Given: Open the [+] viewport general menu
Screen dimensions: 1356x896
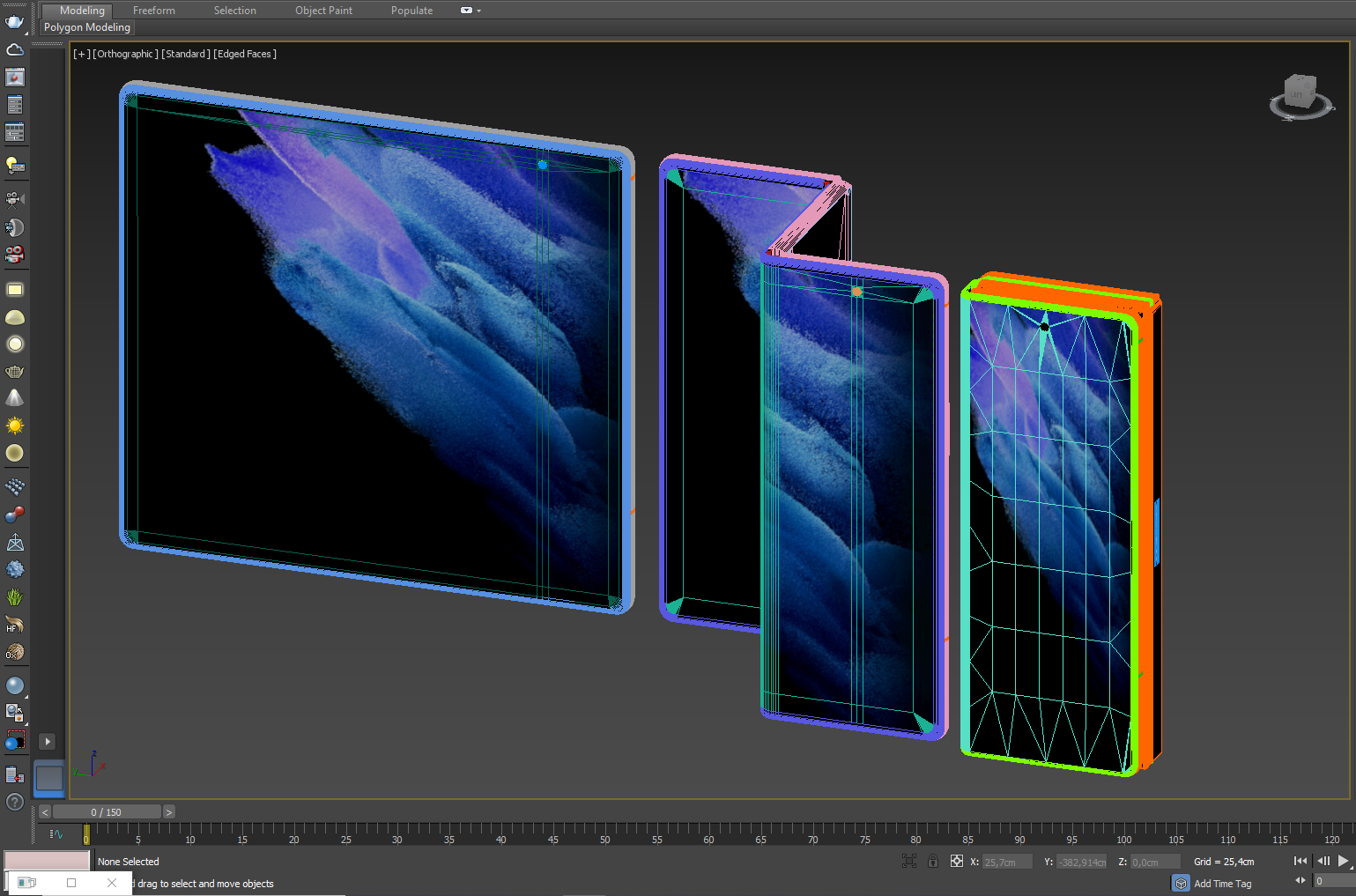Looking at the screenshot, I should coord(81,54).
